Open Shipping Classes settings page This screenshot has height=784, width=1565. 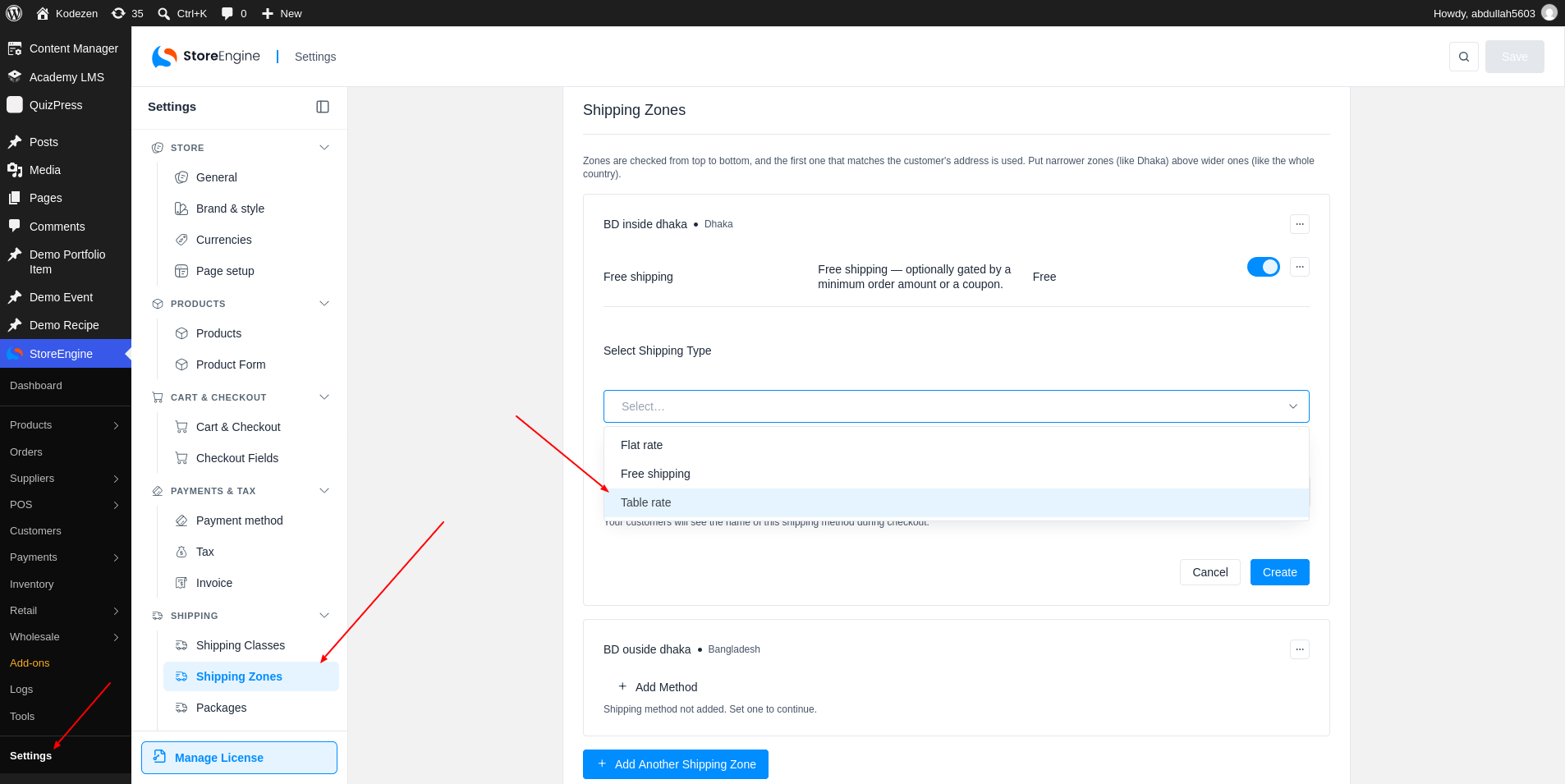pos(250,645)
